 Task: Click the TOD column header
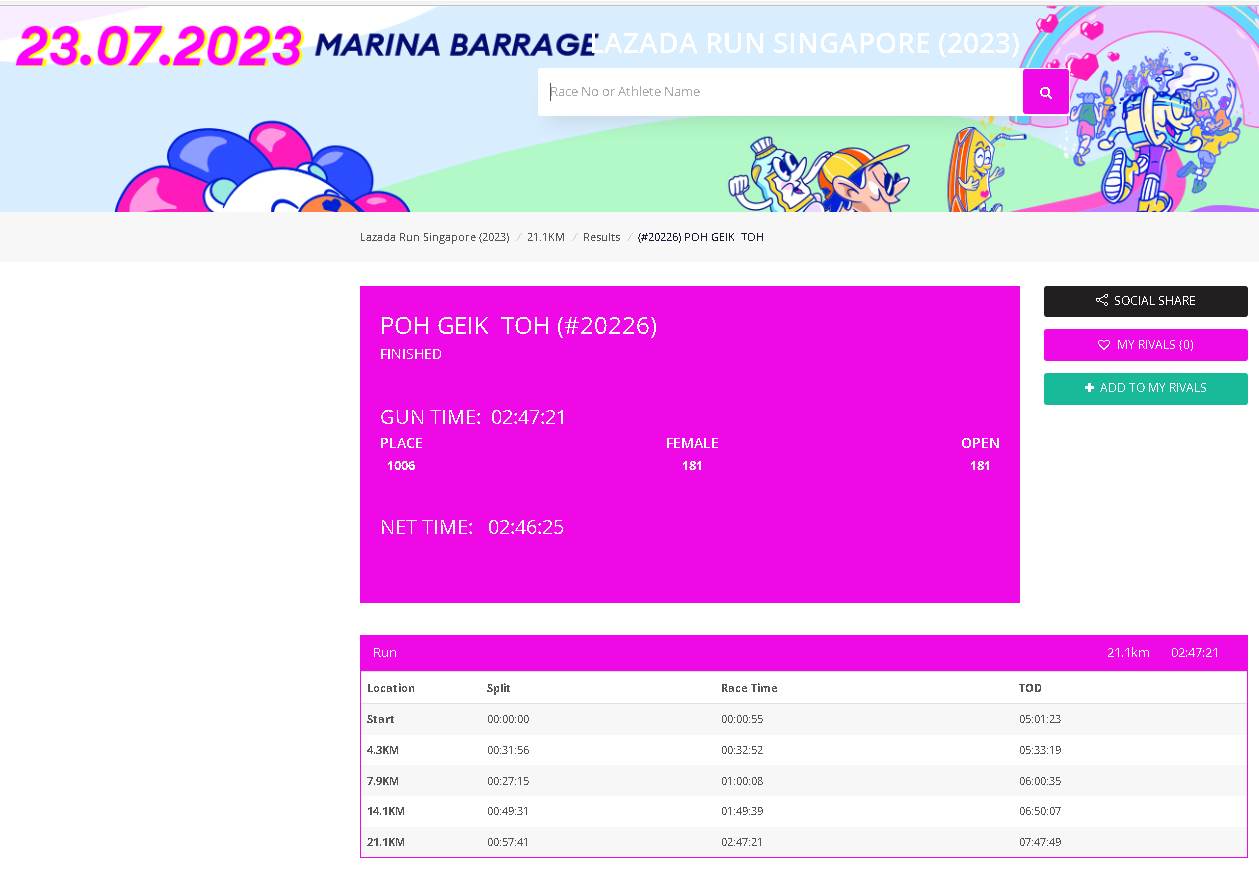click(x=1030, y=688)
